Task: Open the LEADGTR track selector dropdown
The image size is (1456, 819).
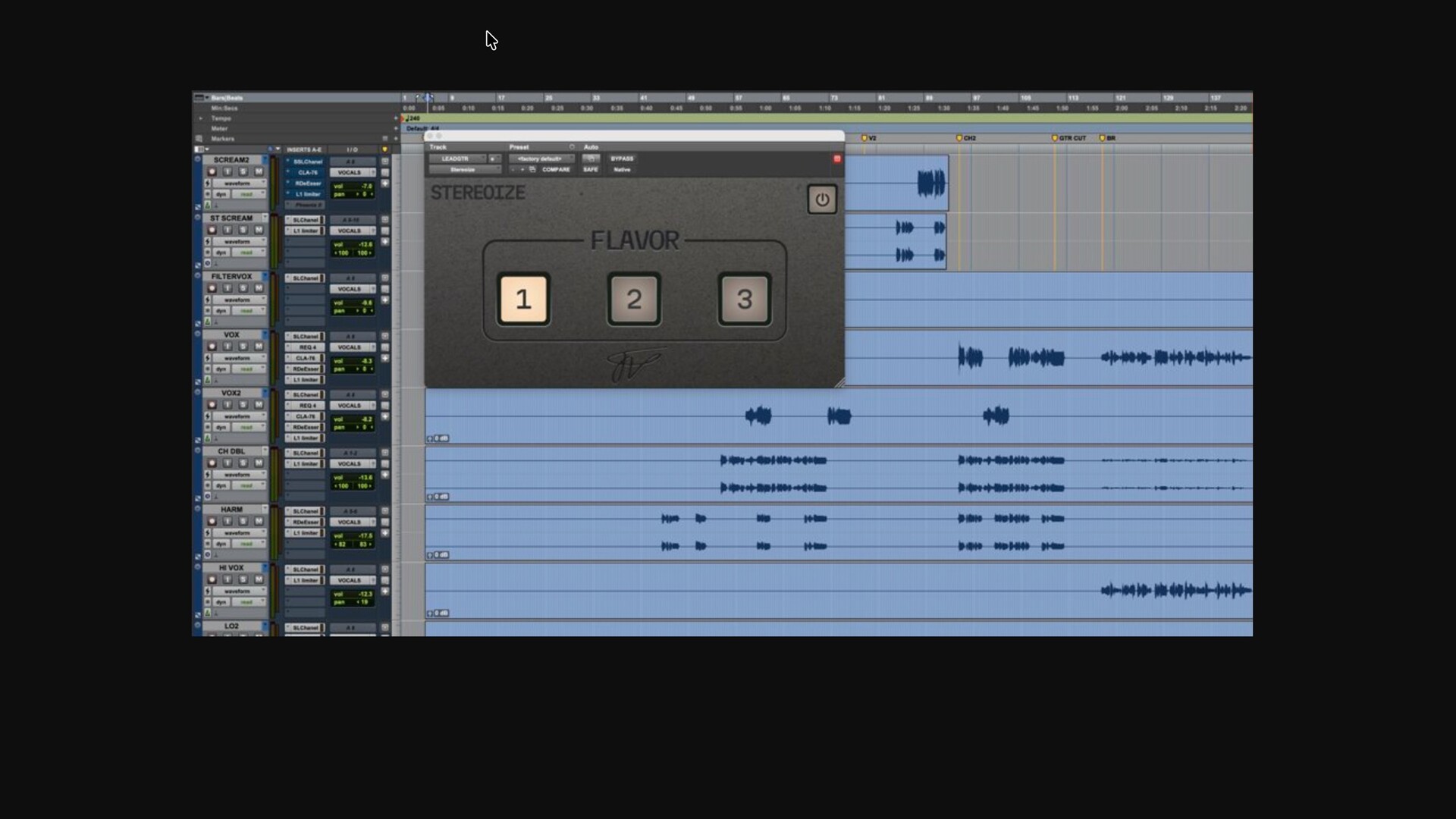Action: [457, 158]
